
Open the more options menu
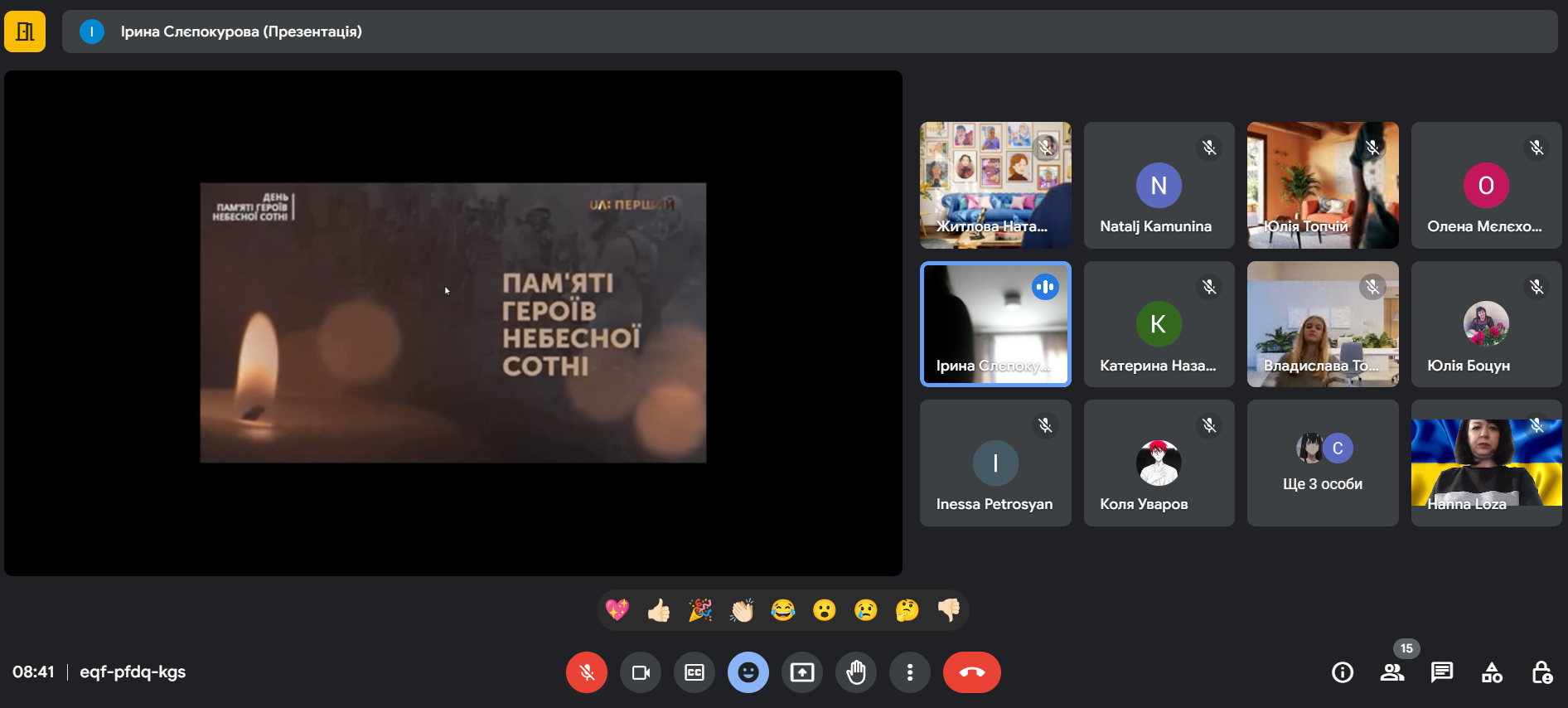pyautogui.click(x=909, y=672)
